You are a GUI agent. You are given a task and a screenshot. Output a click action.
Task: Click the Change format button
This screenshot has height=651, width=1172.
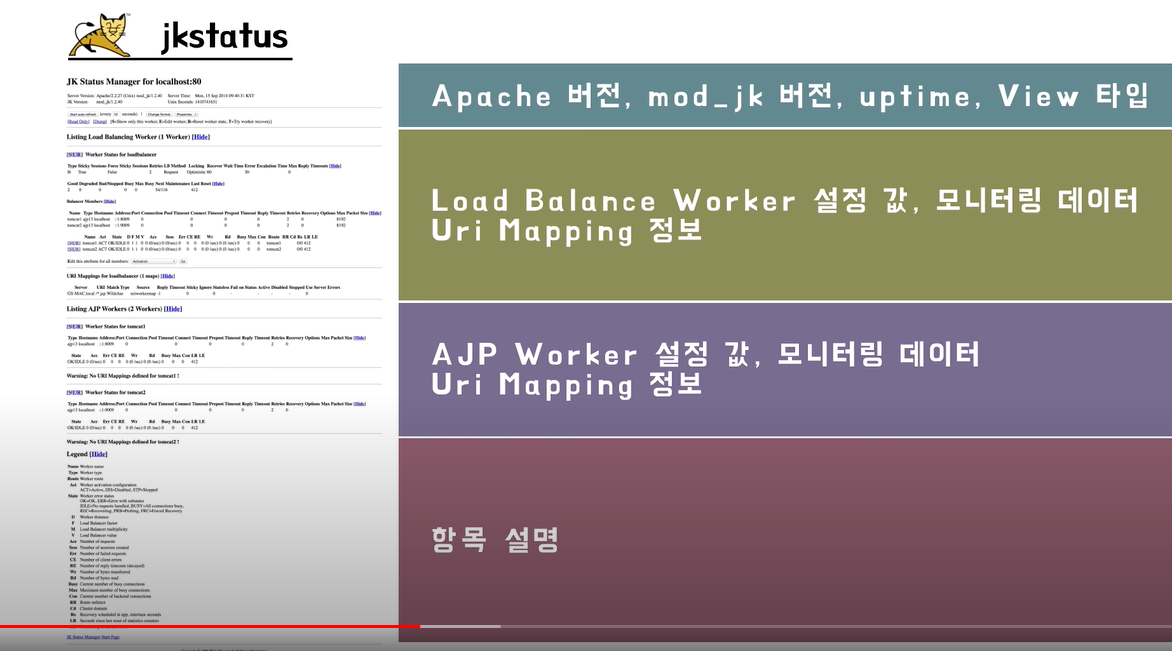coord(159,114)
